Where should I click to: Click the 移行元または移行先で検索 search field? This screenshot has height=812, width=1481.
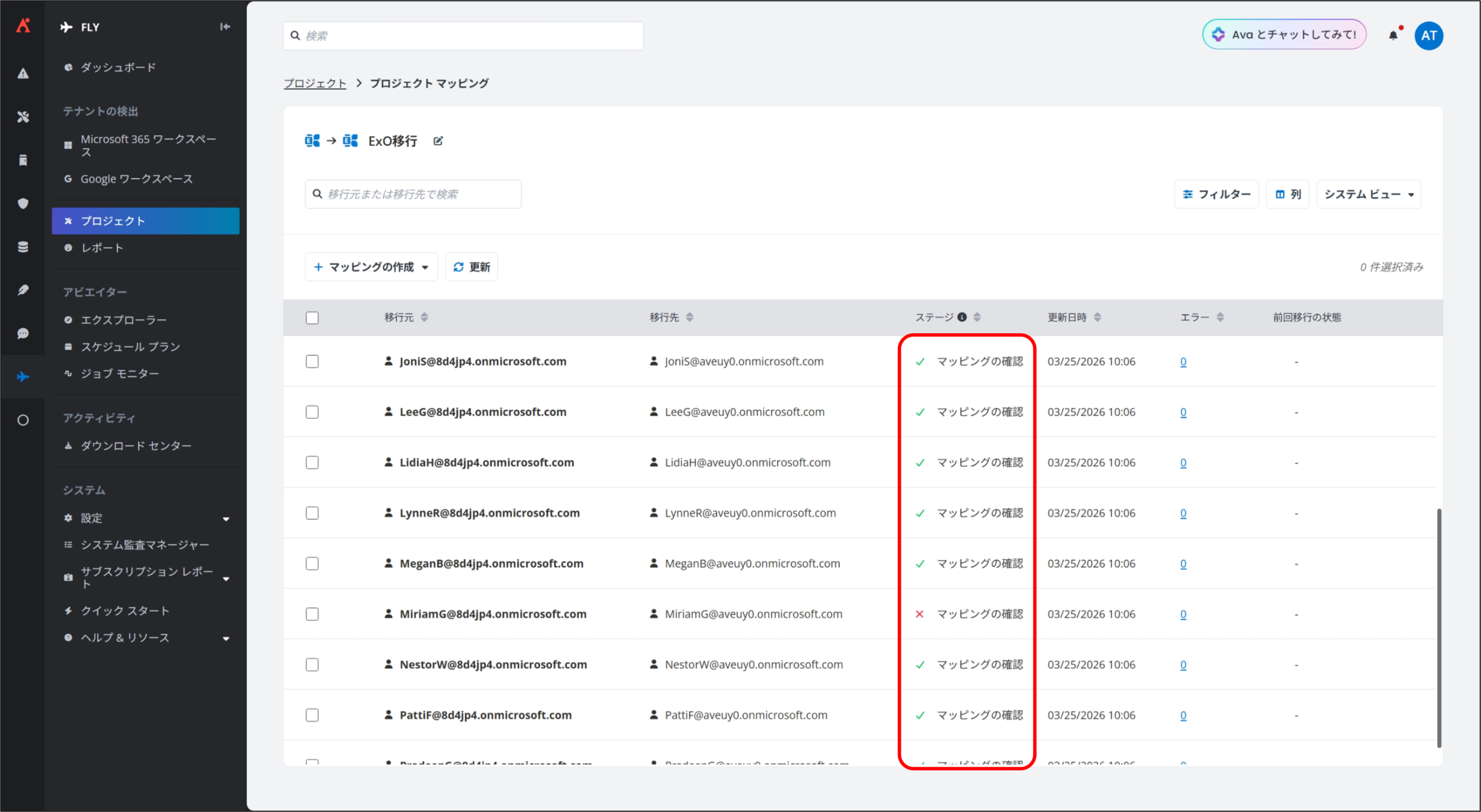pos(413,194)
